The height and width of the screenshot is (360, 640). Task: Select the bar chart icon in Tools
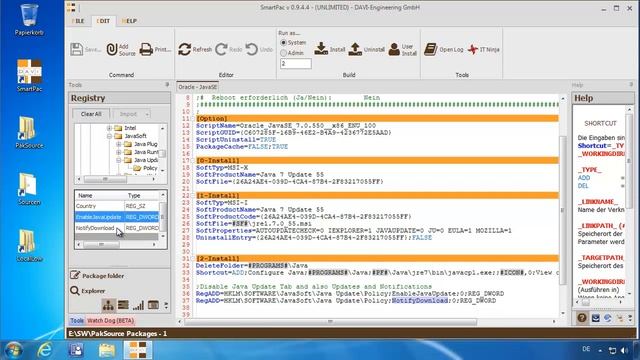(x=138, y=305)
